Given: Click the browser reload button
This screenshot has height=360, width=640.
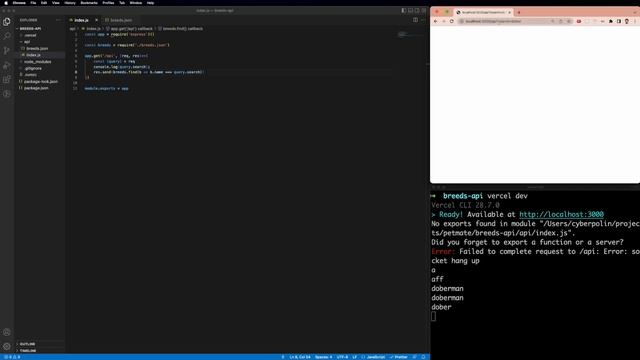Looking at the screenshot, I should (x=452, y=21).
